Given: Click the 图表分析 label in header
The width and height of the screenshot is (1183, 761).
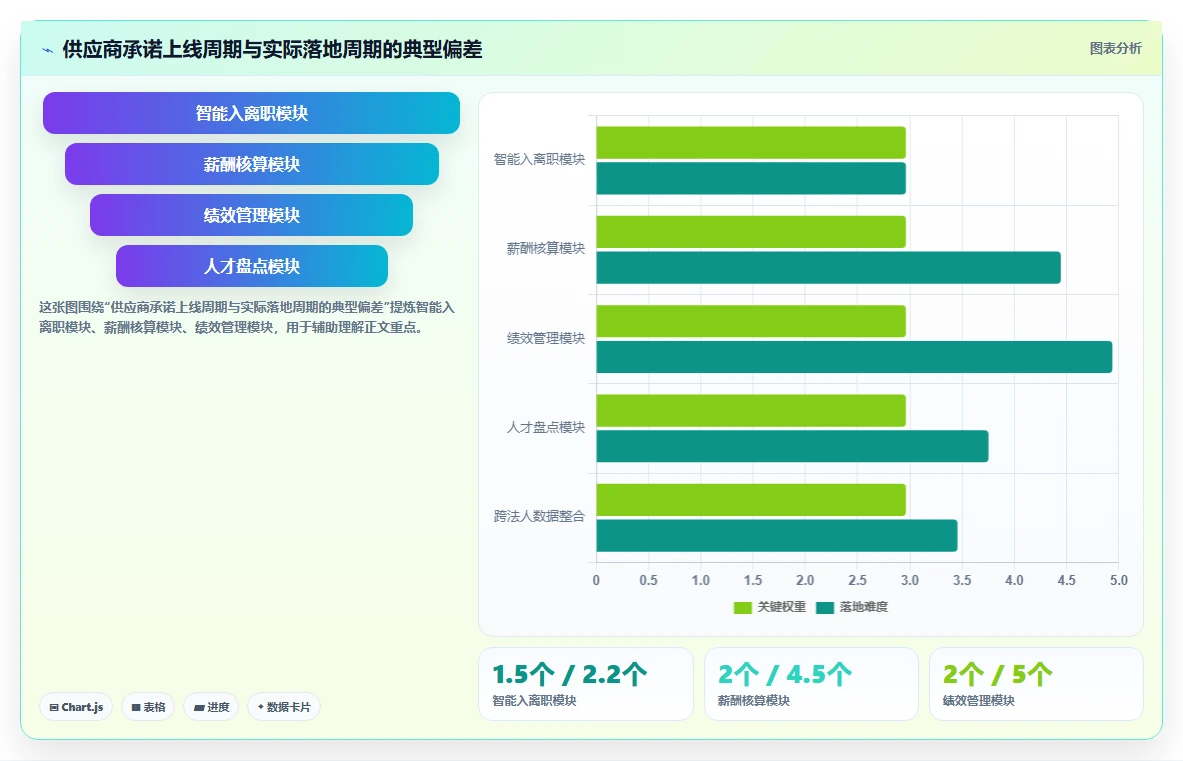Looking at the screenshot, I should point(1115,48).
